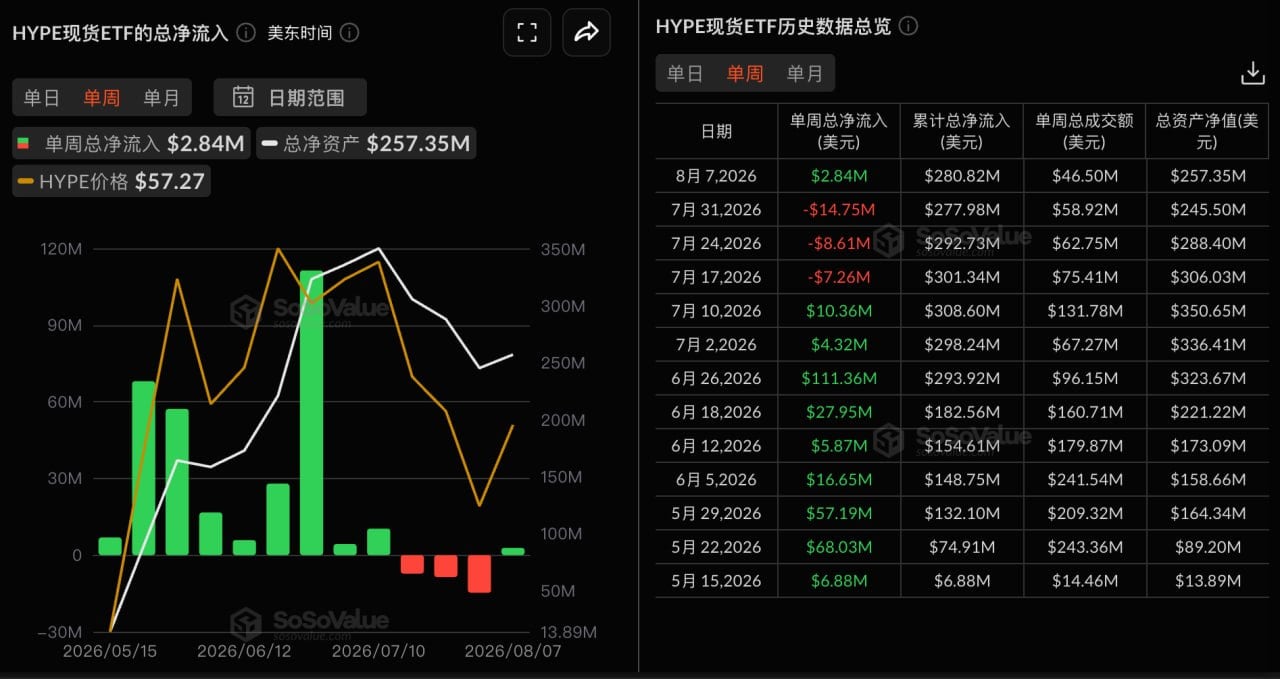This screenshot has width=1280, height=679.
Task: Select the 8月 7,2026 row date
Action: [x=716, y=176]
